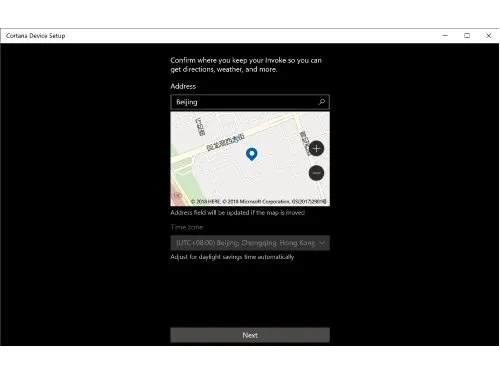The image size is (500, 375).
Task: Click 'Adjust for daylight savings time automatically' text
Action: tap(232, 257)
